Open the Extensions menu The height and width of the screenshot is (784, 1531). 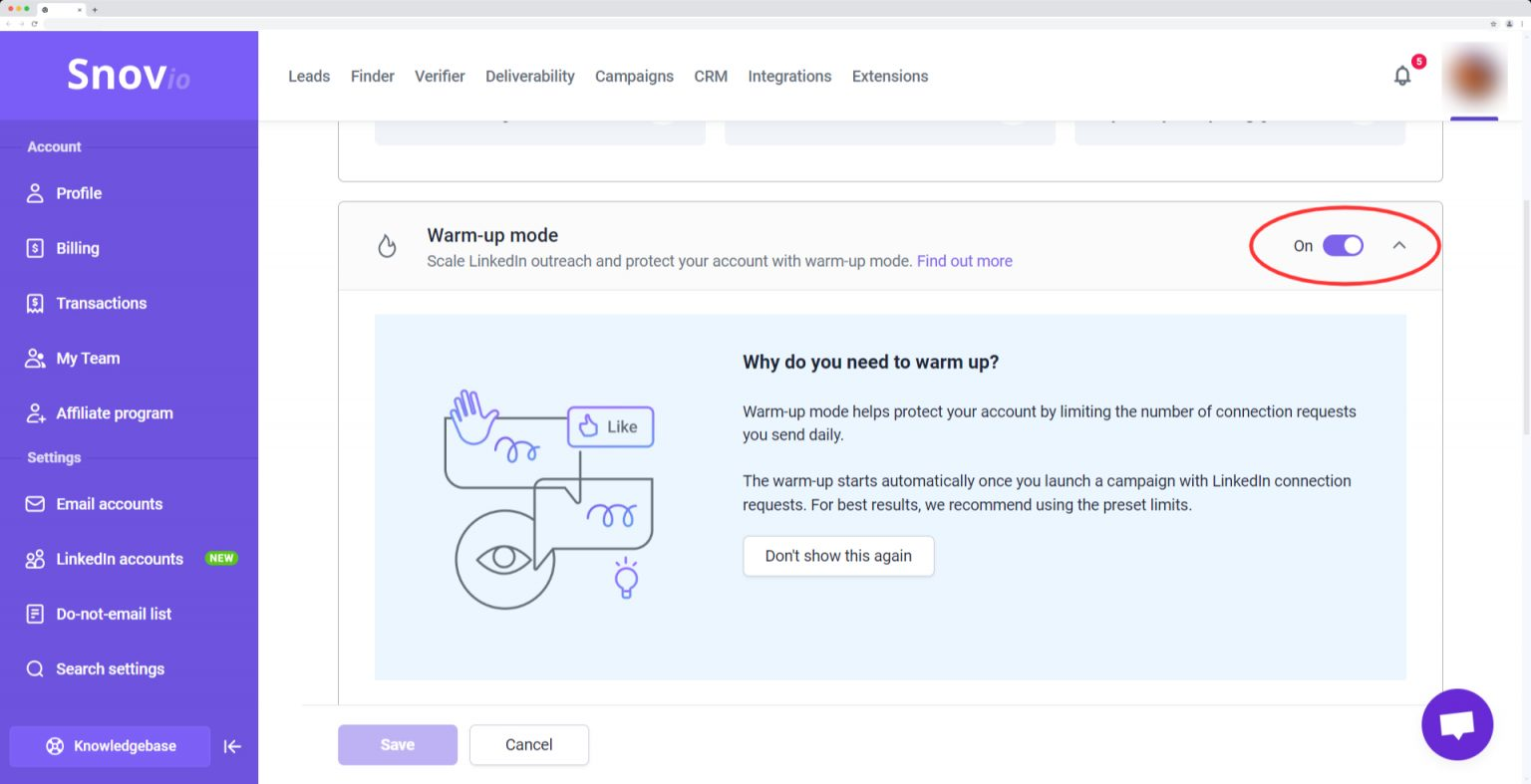pos(890,76)
